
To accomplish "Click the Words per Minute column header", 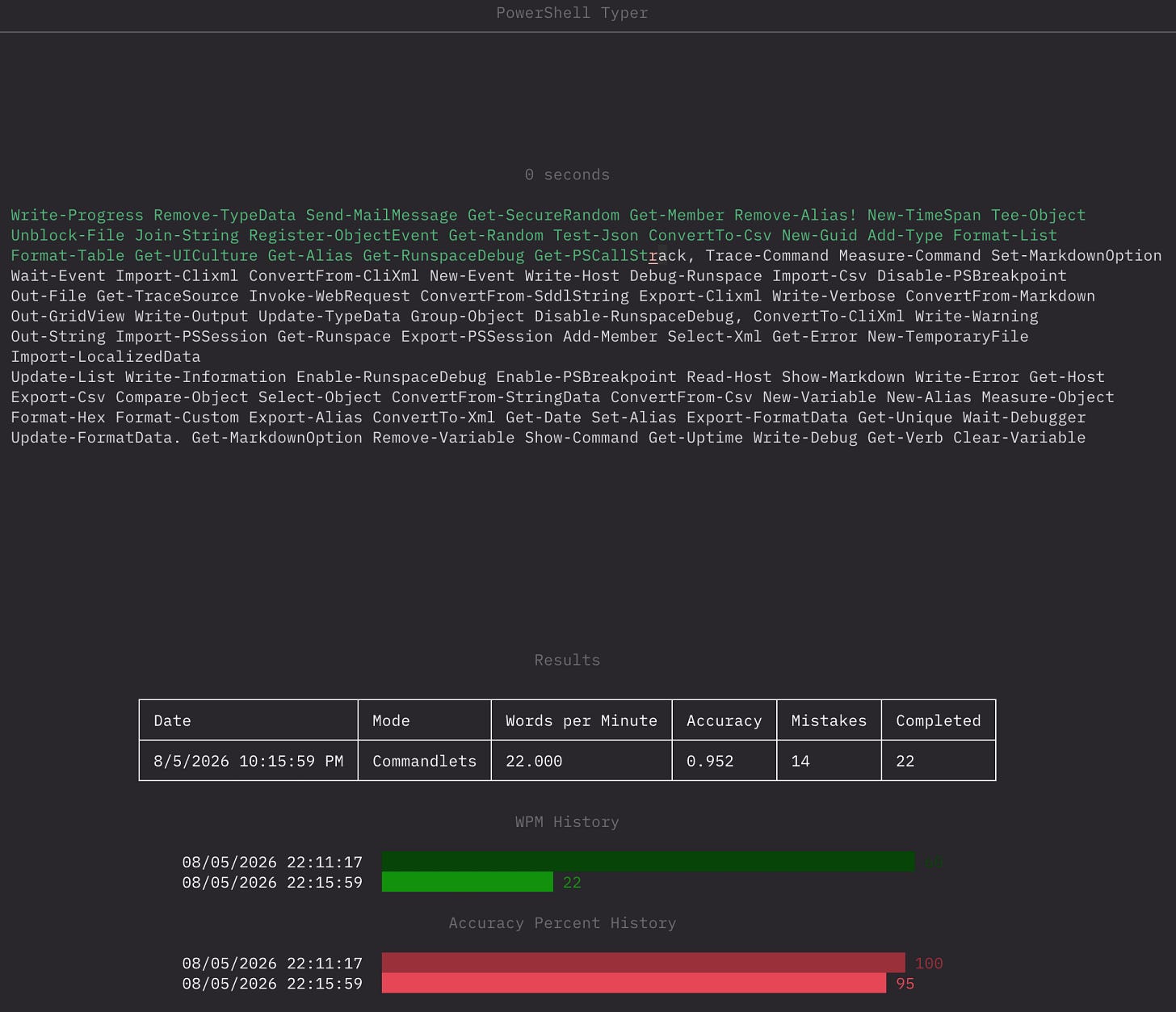I will pyautogui.click(x=582, y=720).
